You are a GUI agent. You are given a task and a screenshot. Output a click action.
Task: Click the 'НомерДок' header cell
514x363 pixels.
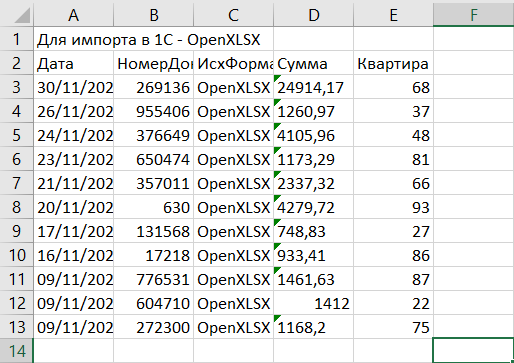point(153,63)
